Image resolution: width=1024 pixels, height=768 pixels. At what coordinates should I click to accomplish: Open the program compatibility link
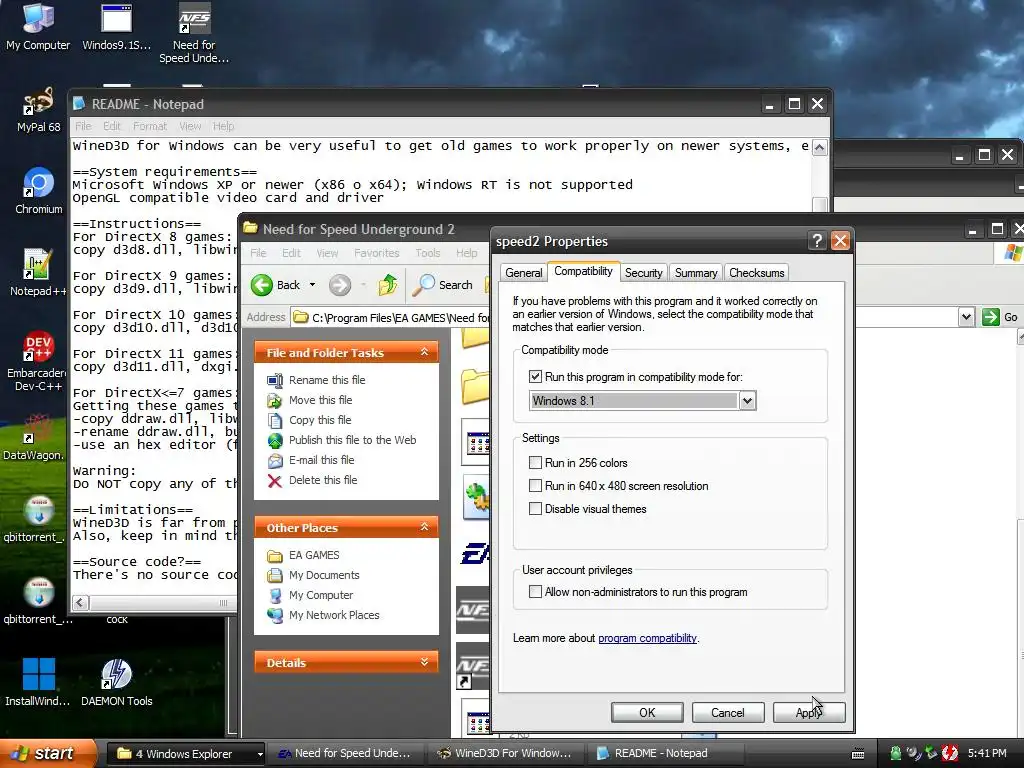pyautogui.click(x=648, y=638)
